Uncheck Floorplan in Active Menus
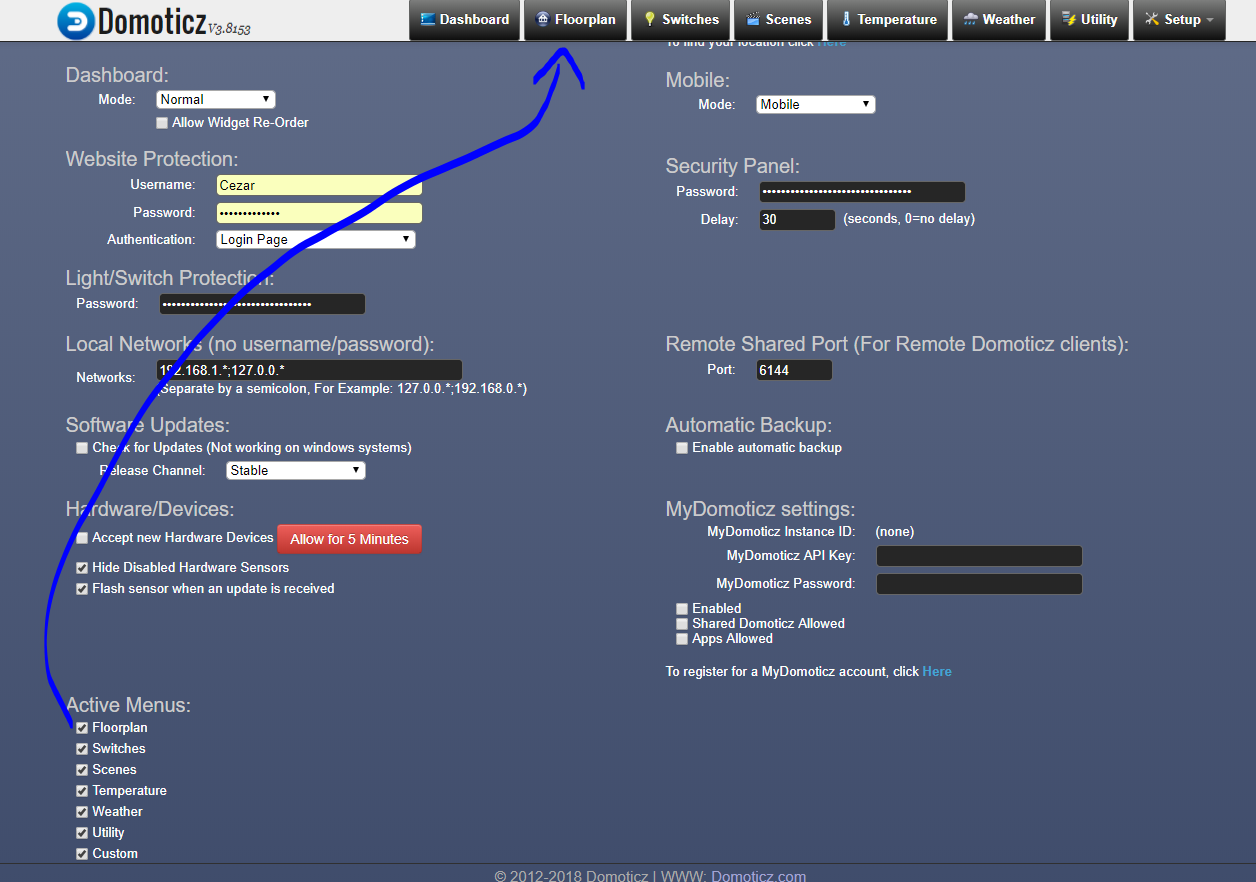Viewport: 1256px width, 882px height. coord(82,728)
